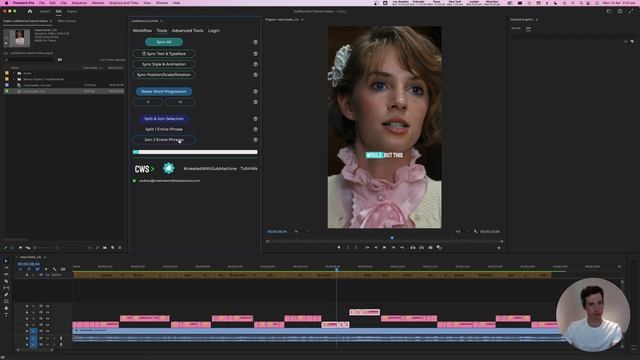Open the Graphics and Titles menu

tap(124, 2)
